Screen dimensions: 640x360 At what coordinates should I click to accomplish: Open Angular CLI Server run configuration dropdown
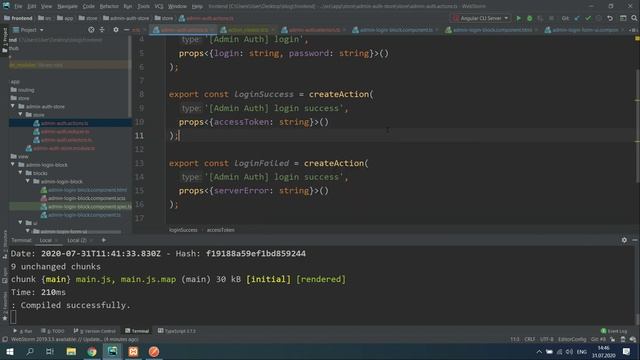click(x=482, y=18)
